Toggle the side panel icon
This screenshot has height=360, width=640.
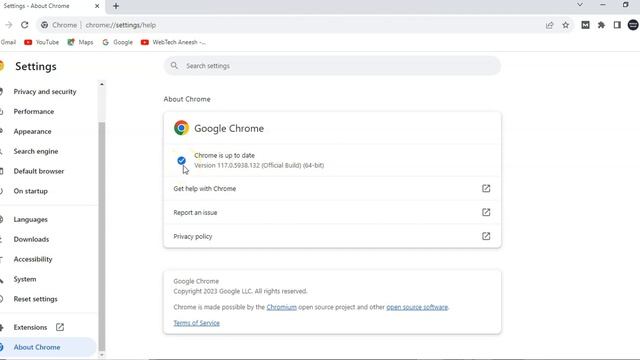tap(617, 25)
